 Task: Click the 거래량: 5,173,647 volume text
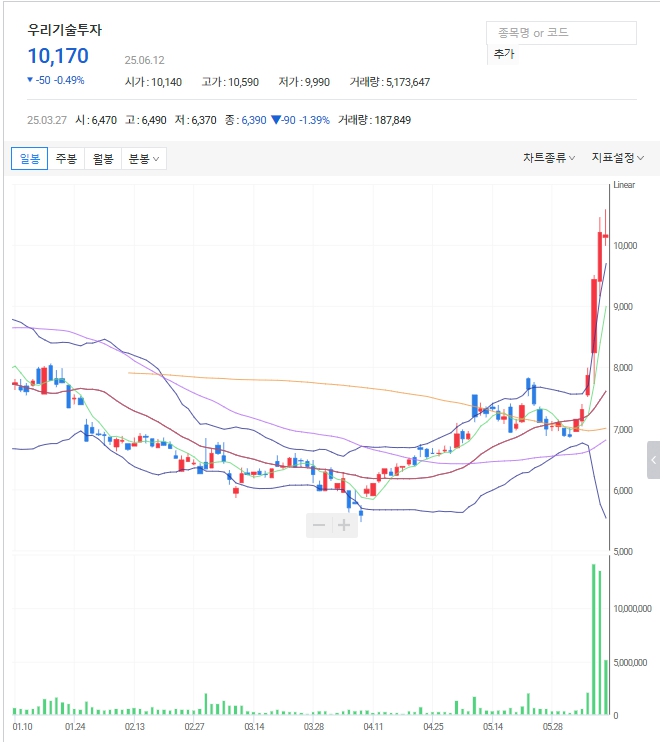tap(389, 82)
